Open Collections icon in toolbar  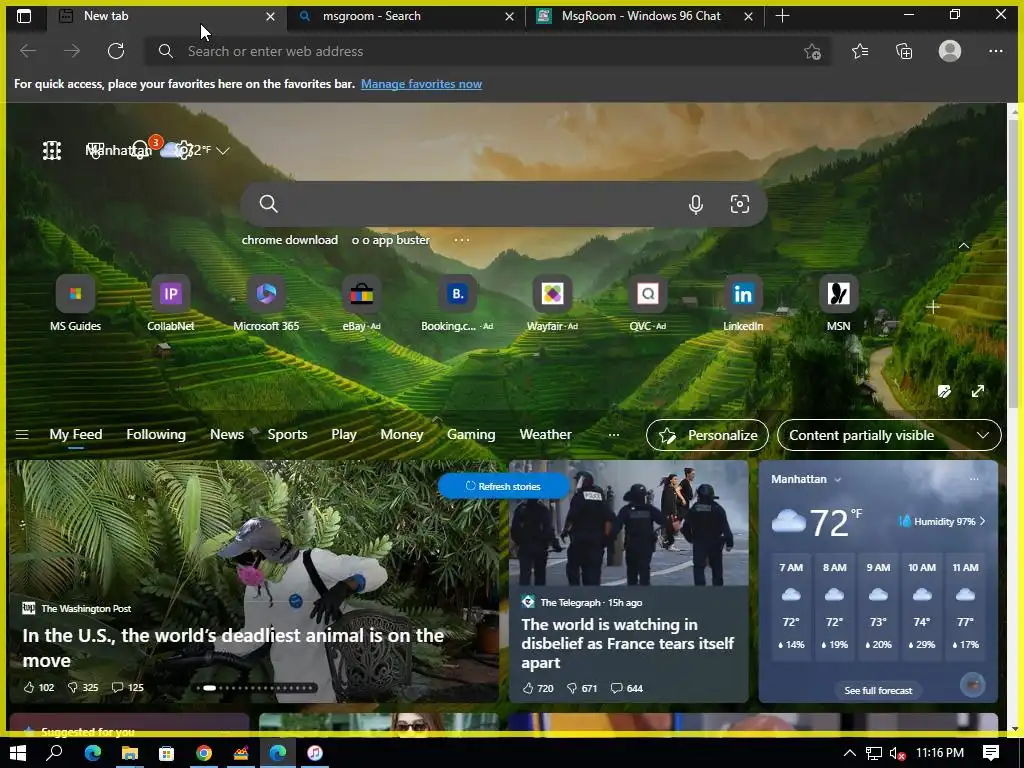coord(904,51)
